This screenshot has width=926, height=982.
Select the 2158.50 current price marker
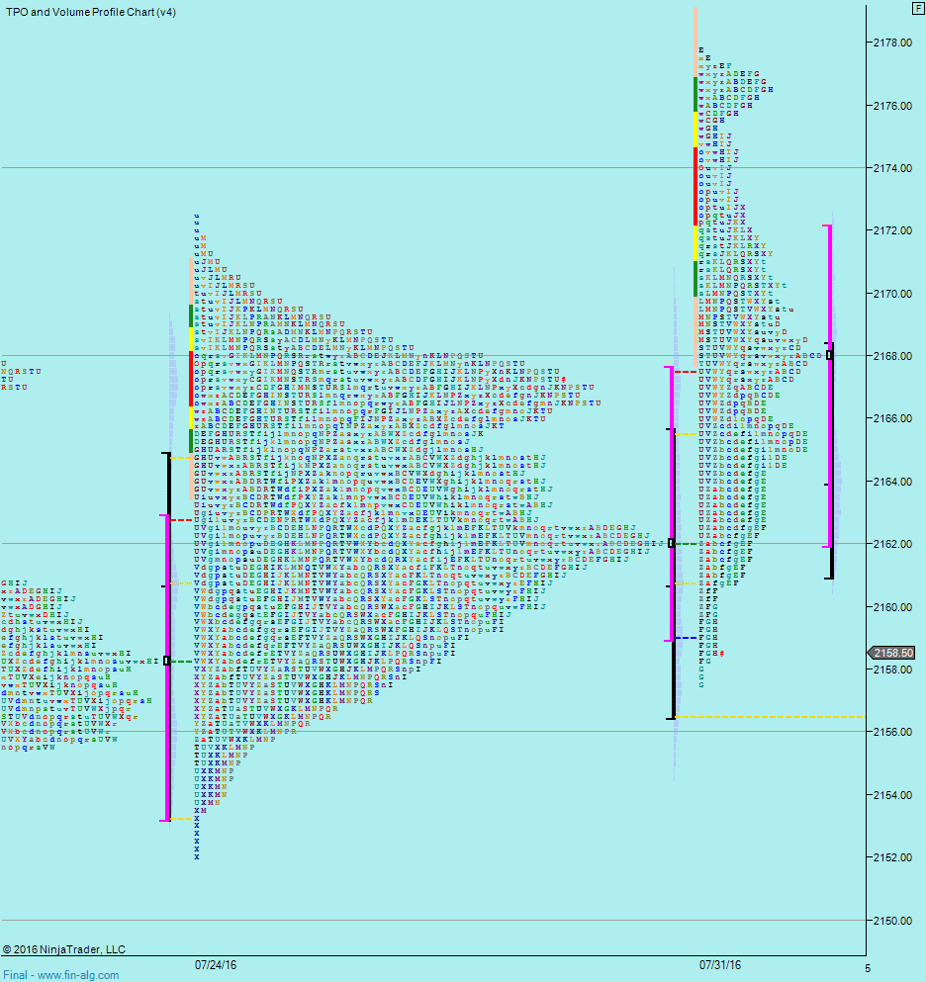893,652
